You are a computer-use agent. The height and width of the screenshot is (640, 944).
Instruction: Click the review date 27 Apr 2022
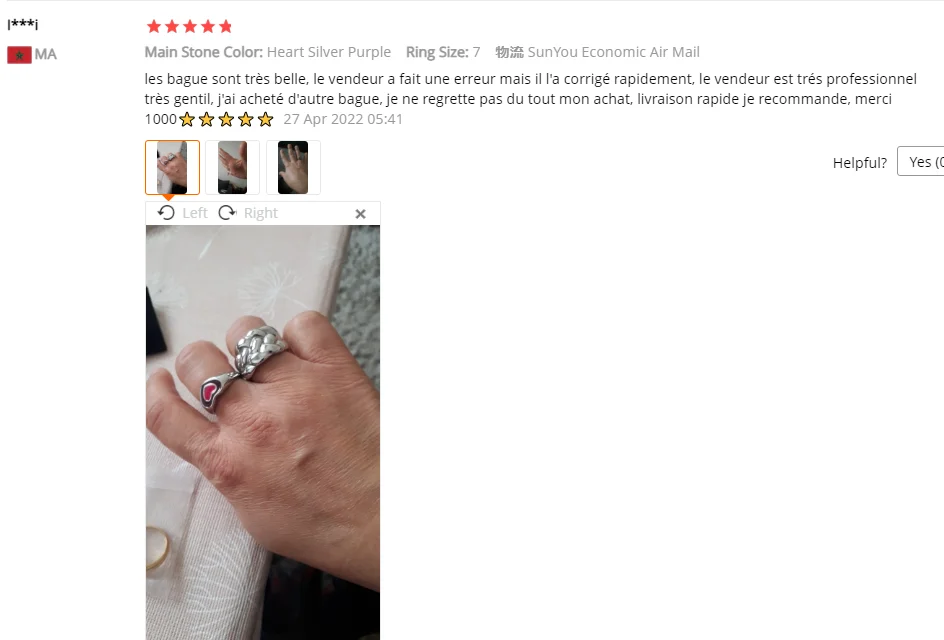[x=343, y=119]
